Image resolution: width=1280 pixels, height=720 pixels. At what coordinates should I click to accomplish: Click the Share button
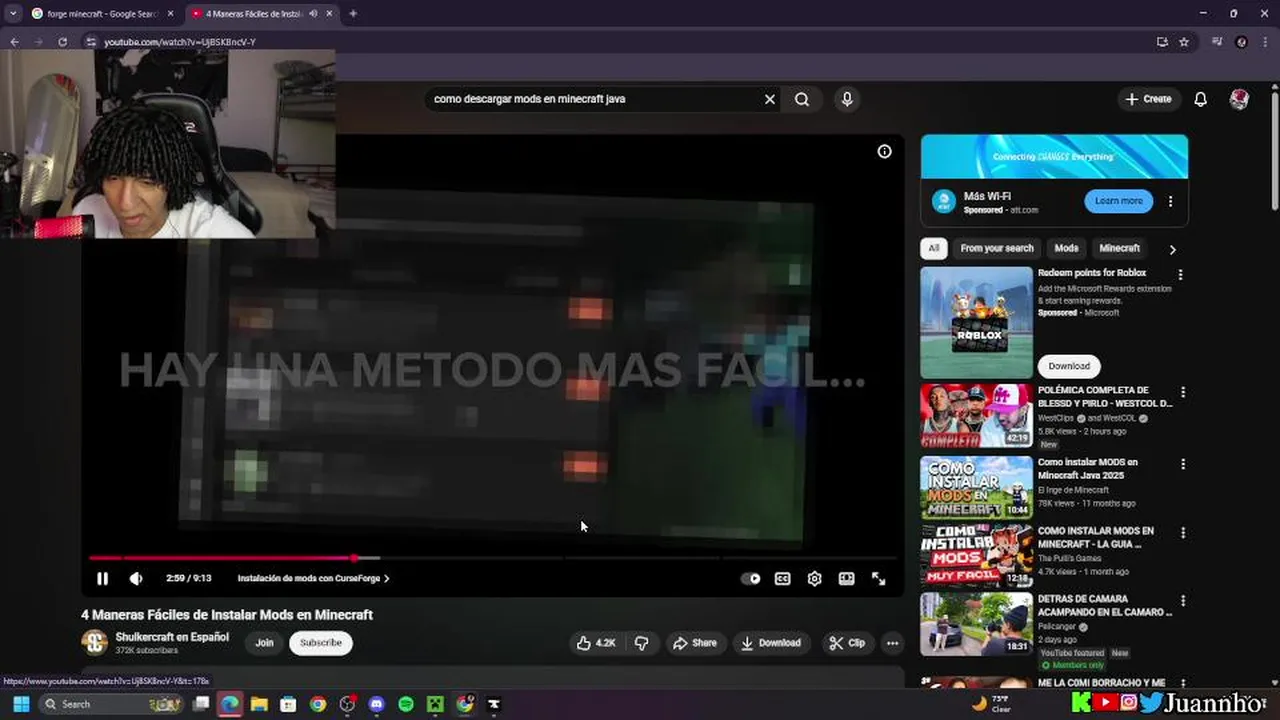coord(695,643)
